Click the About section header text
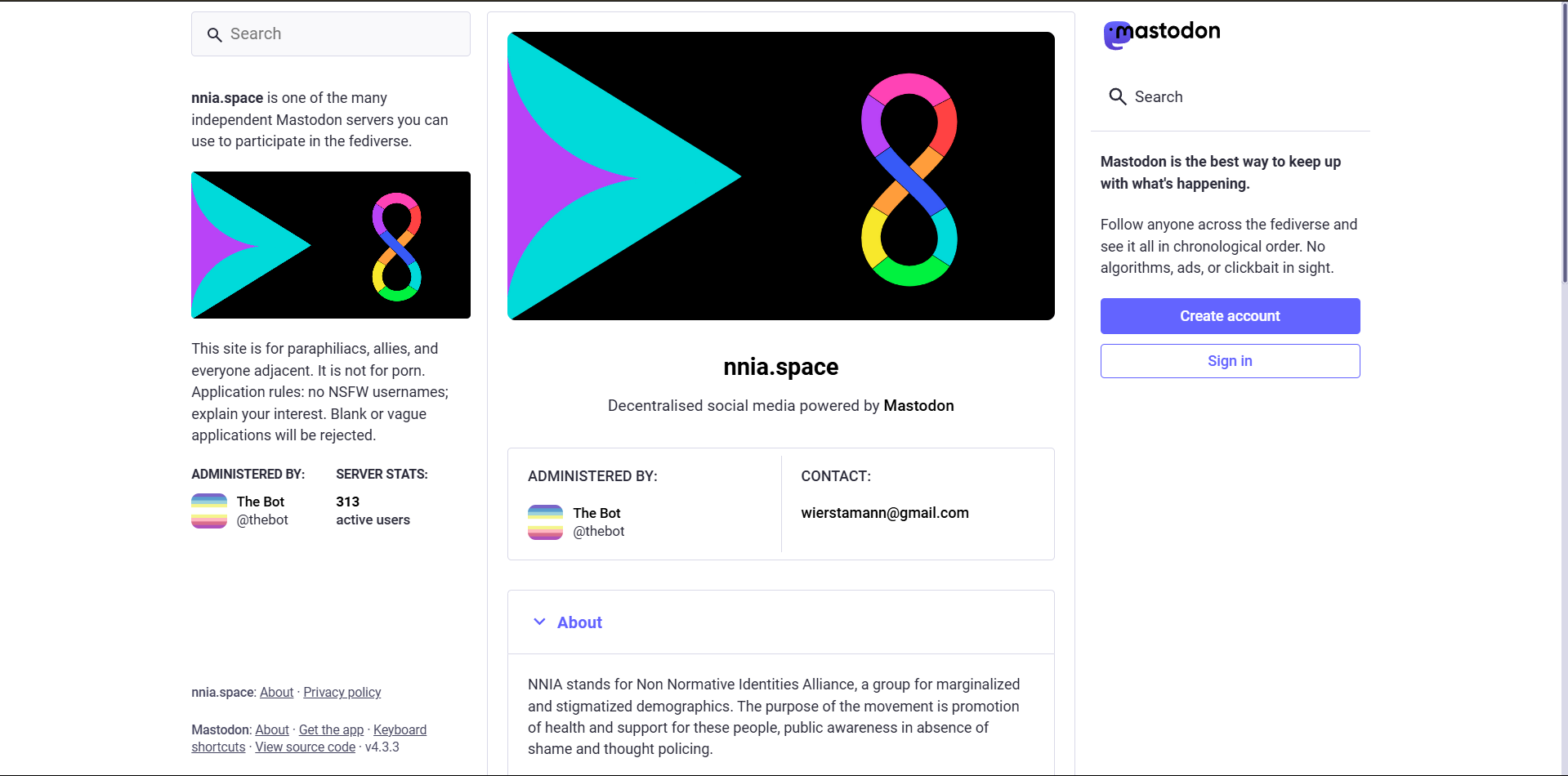 (579, 622)
